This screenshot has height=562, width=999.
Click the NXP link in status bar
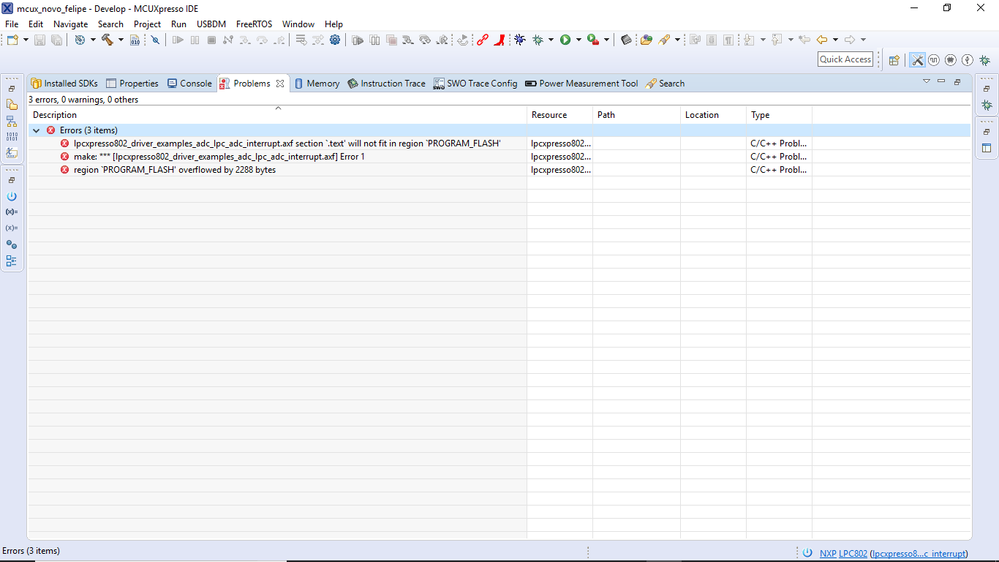[x=828, y=554]
